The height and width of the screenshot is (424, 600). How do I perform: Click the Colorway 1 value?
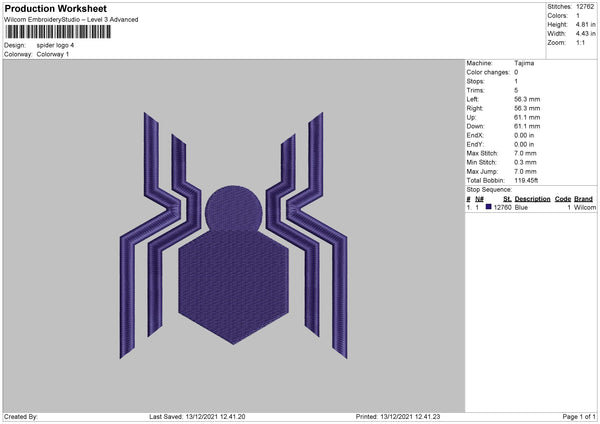(53, 54)
